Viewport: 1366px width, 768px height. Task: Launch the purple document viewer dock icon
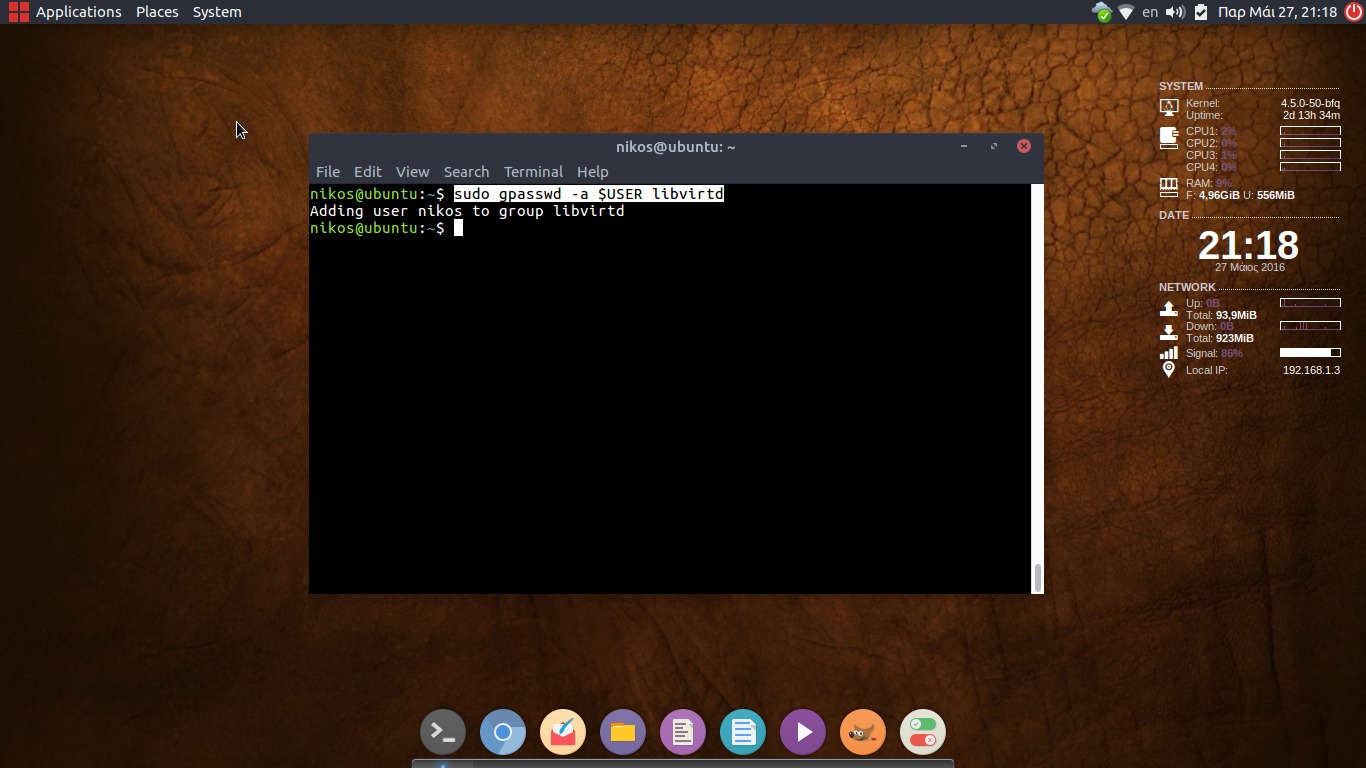[683, 733]
